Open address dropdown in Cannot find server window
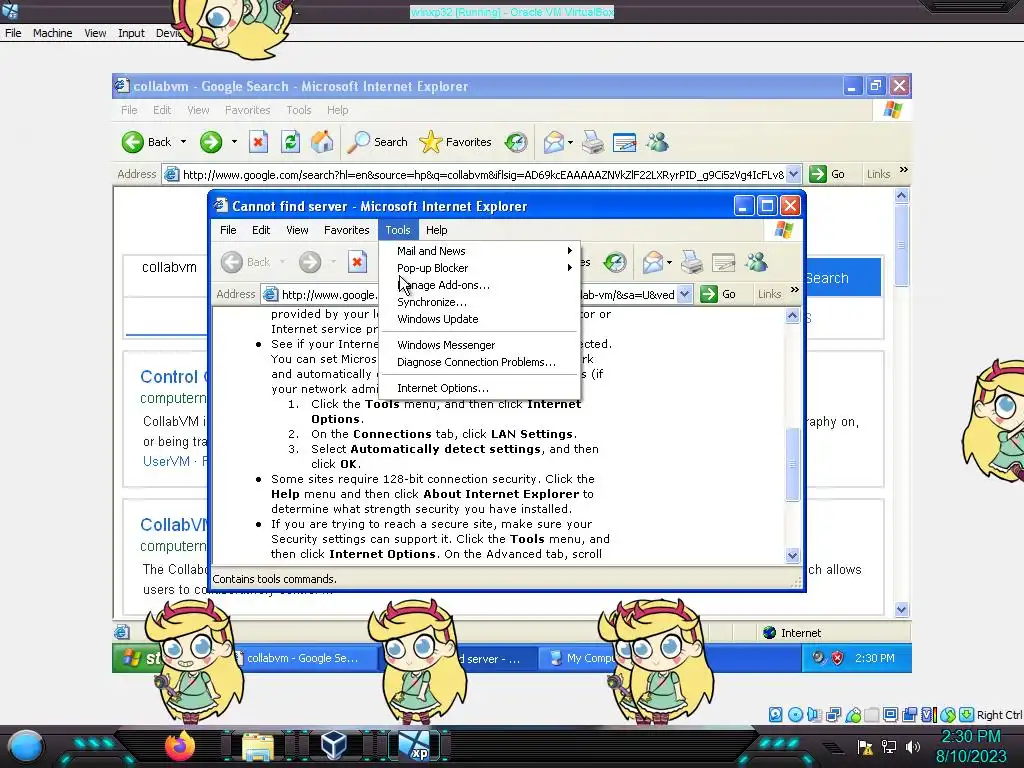This screenshot has width=1024, height=768. (684, 295)
